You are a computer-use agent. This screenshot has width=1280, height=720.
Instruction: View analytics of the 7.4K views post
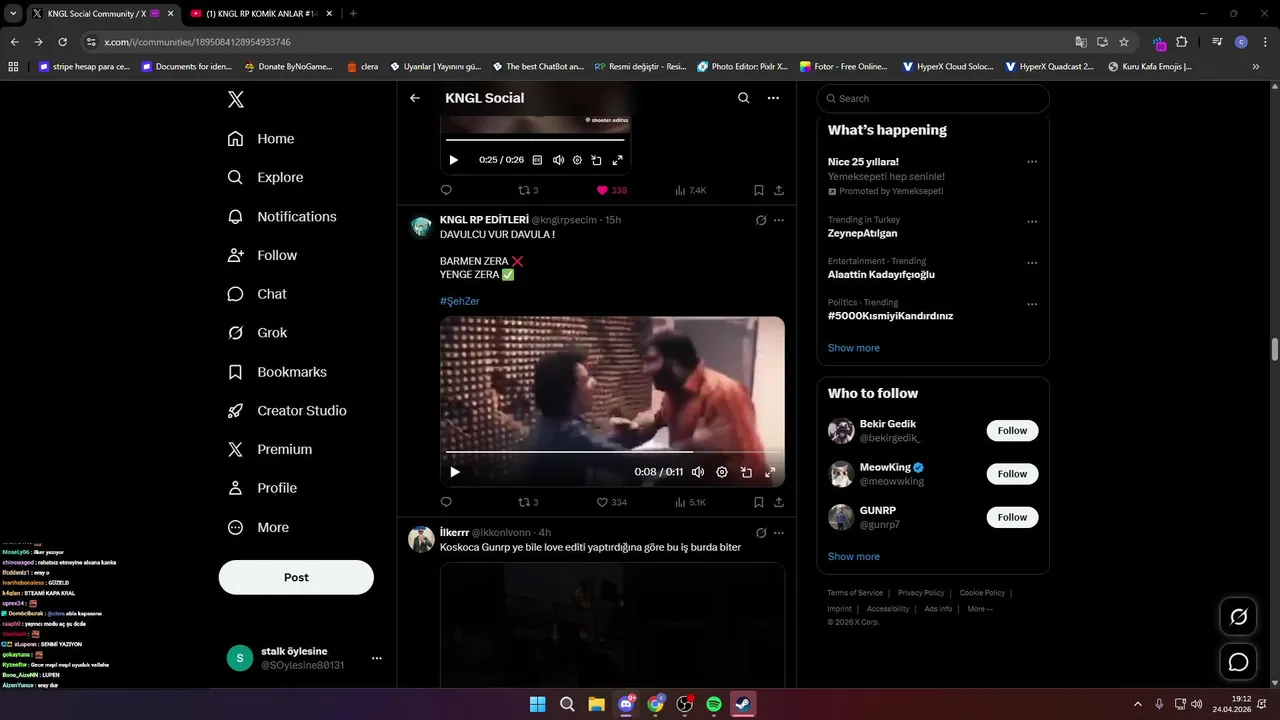(691, 190)
